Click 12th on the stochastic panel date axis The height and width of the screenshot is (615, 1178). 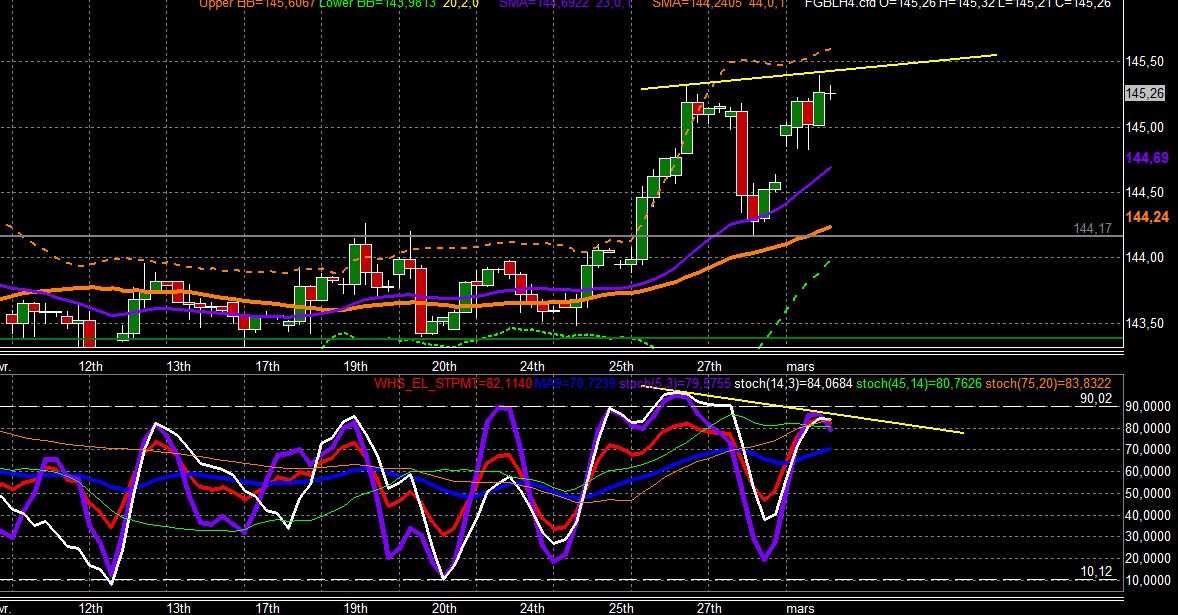[x=90, y=608]
